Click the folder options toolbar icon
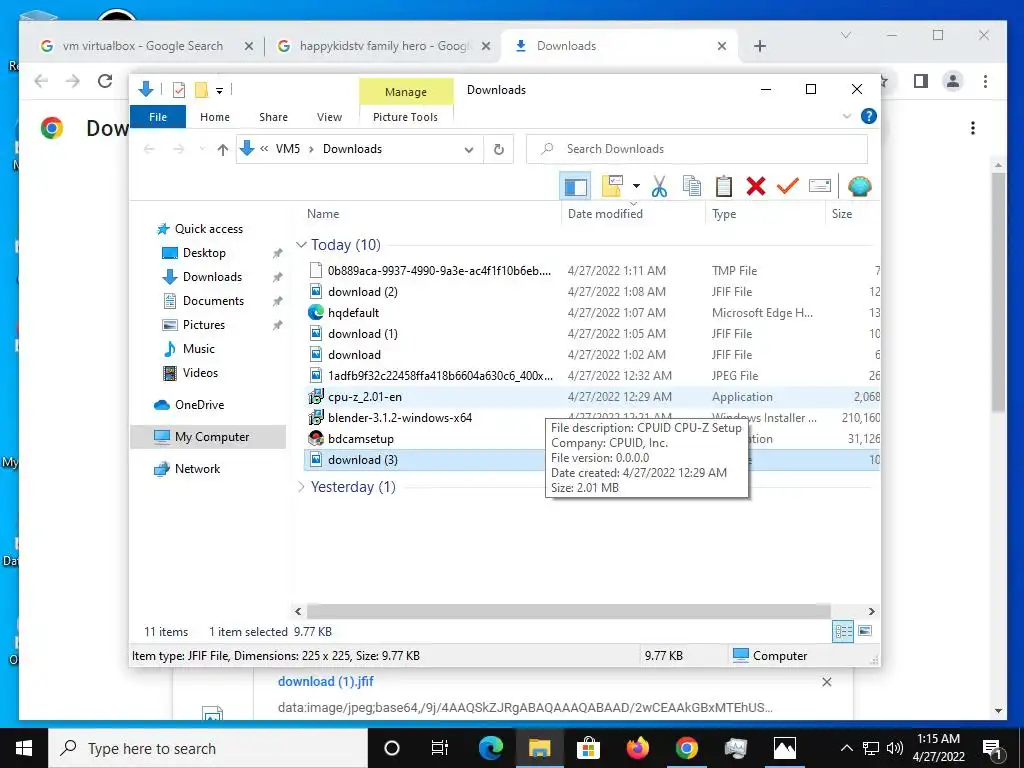This screenshot has height=768, width=1024. coord(613,187)
